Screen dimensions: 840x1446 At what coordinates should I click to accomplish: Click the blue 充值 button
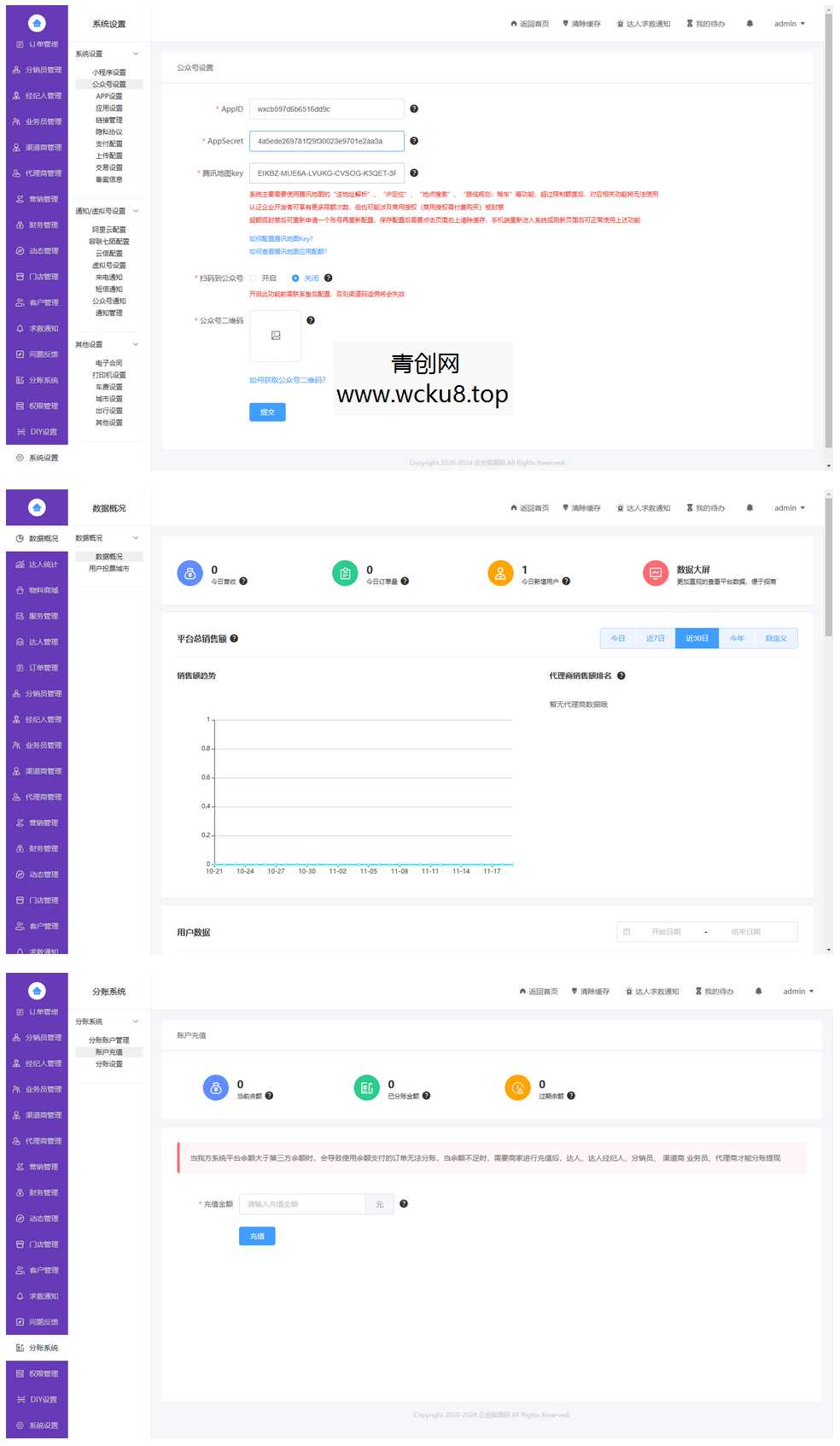pyautogui.click(x=257, y=1236)
